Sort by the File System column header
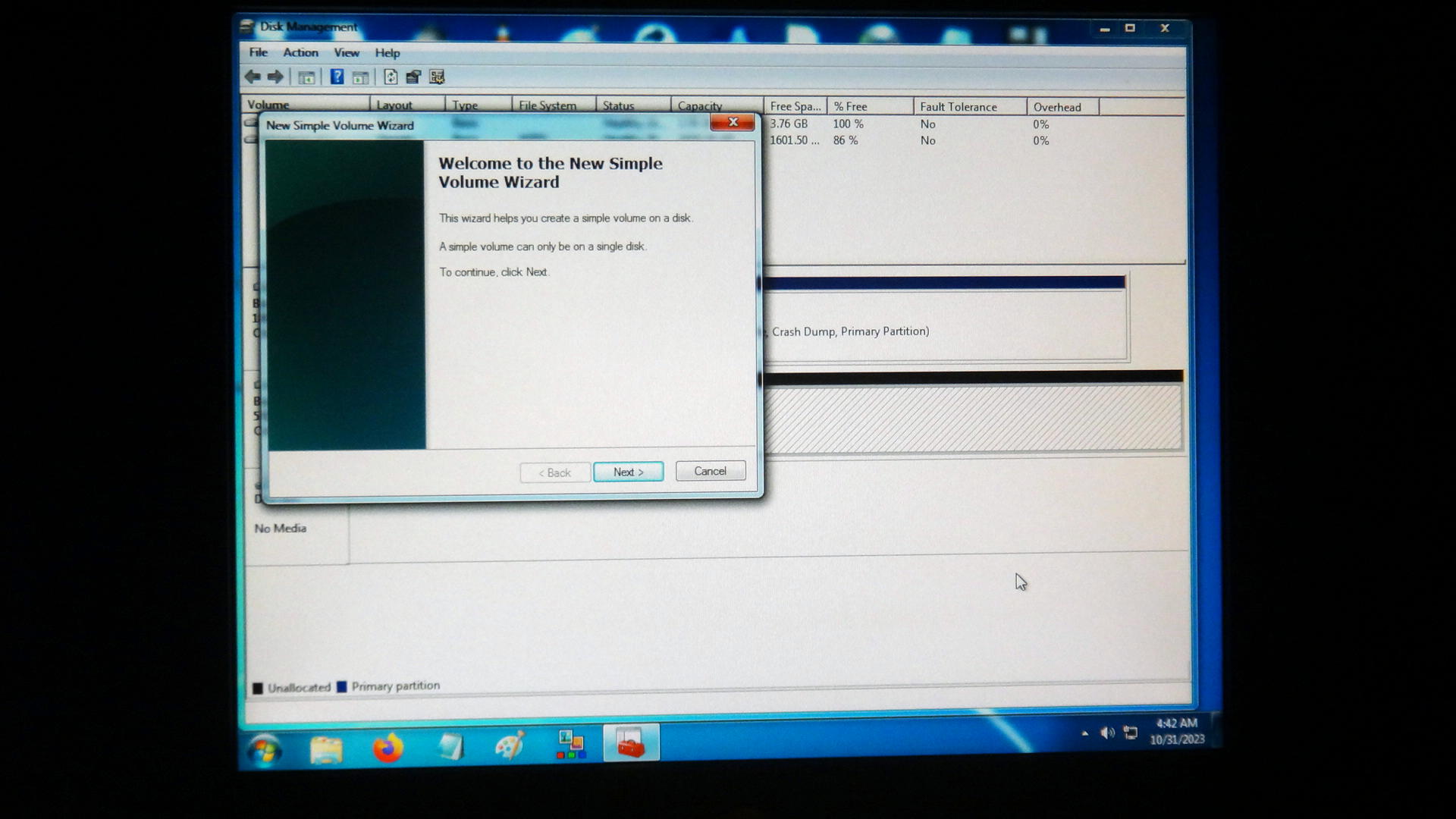The height and width of the screenshot is (819, 1456). [554, 105]
